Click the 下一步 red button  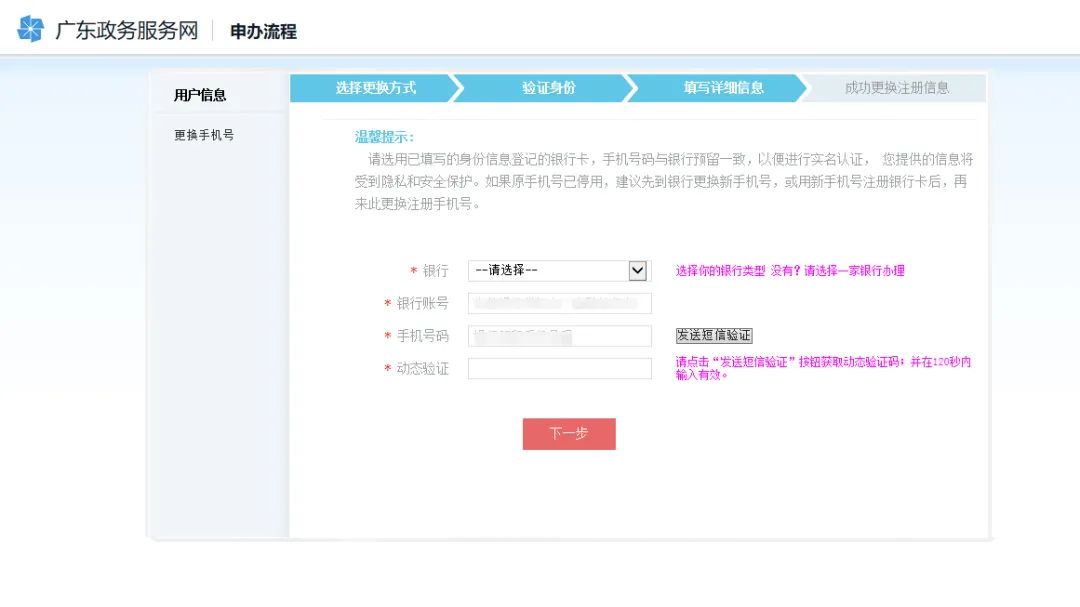coord(569,434)
